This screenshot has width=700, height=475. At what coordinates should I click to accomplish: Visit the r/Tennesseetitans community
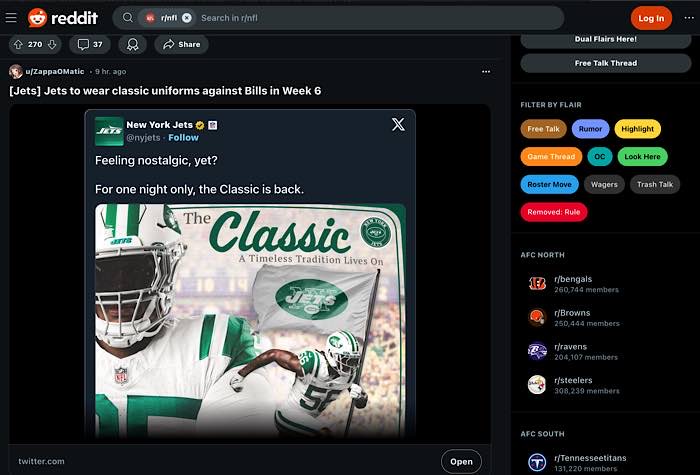pyautogui.click(x=590, y=458)
